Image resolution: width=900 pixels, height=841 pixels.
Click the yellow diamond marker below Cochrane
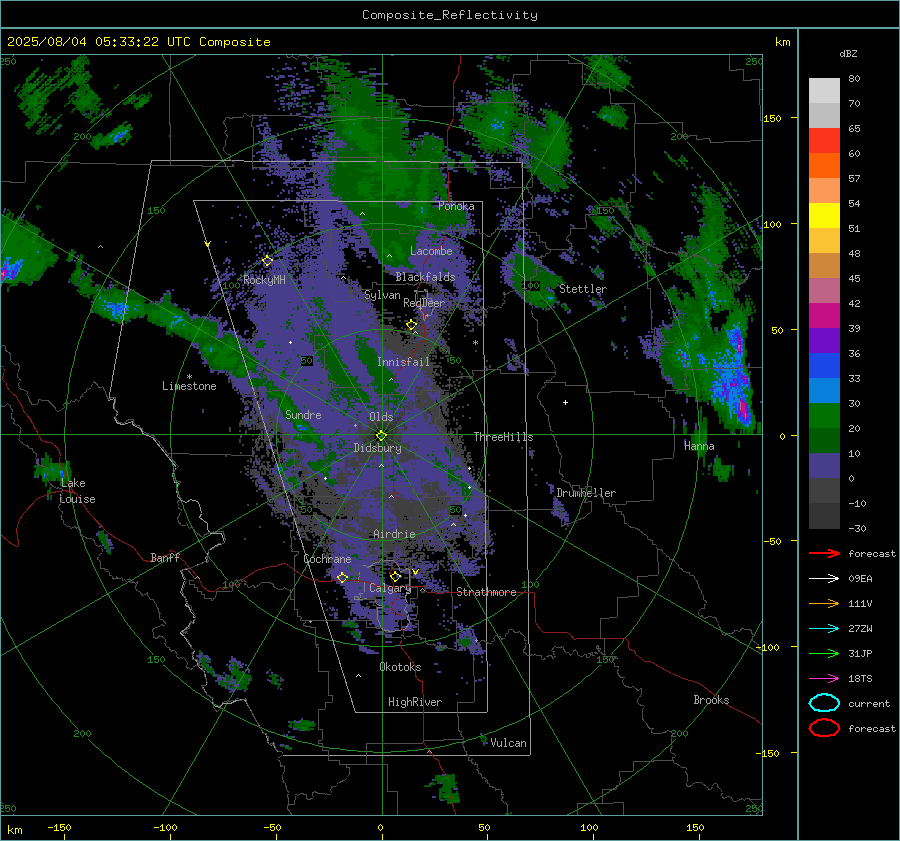(x=342, y=577)
